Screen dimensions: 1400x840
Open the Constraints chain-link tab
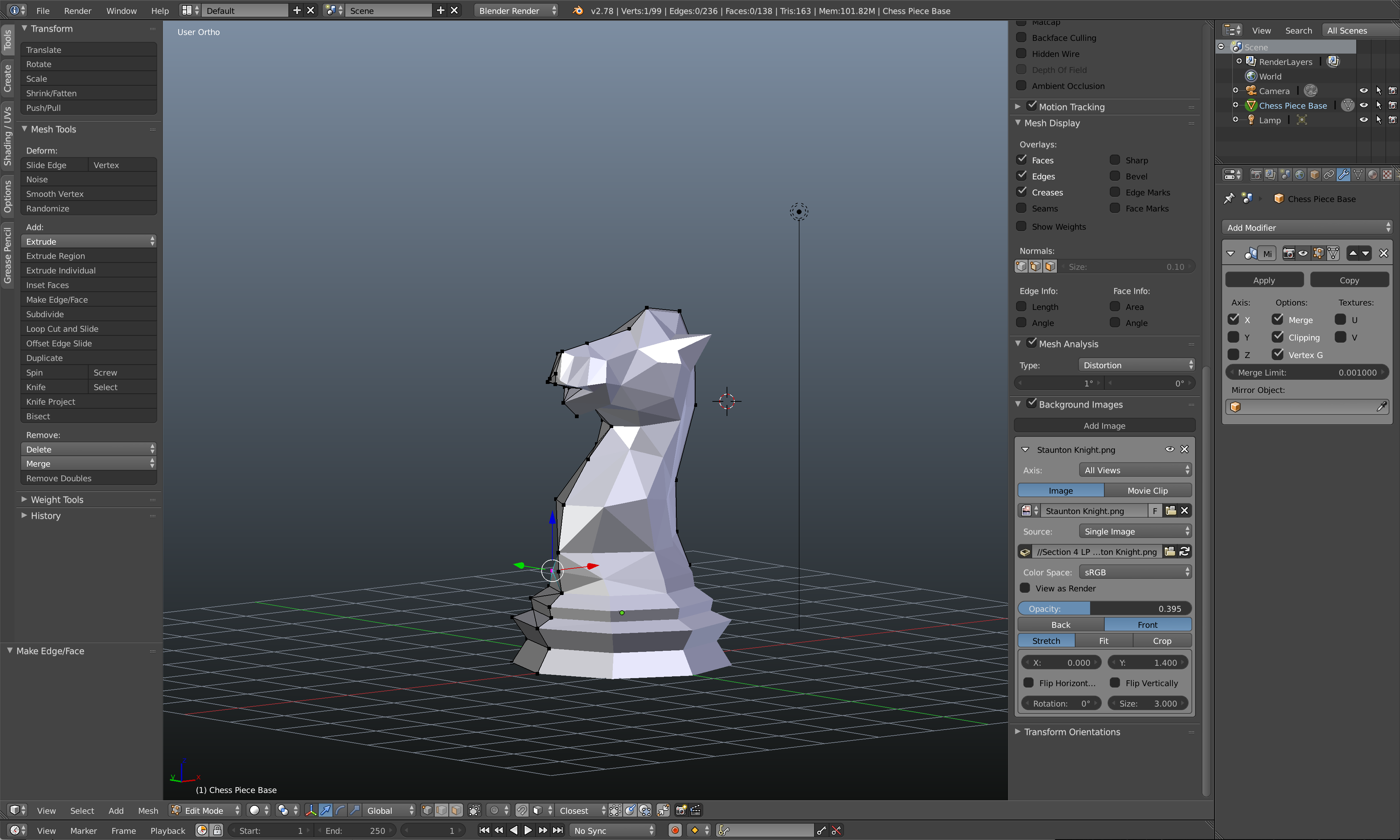click(x=1329, y=175)
